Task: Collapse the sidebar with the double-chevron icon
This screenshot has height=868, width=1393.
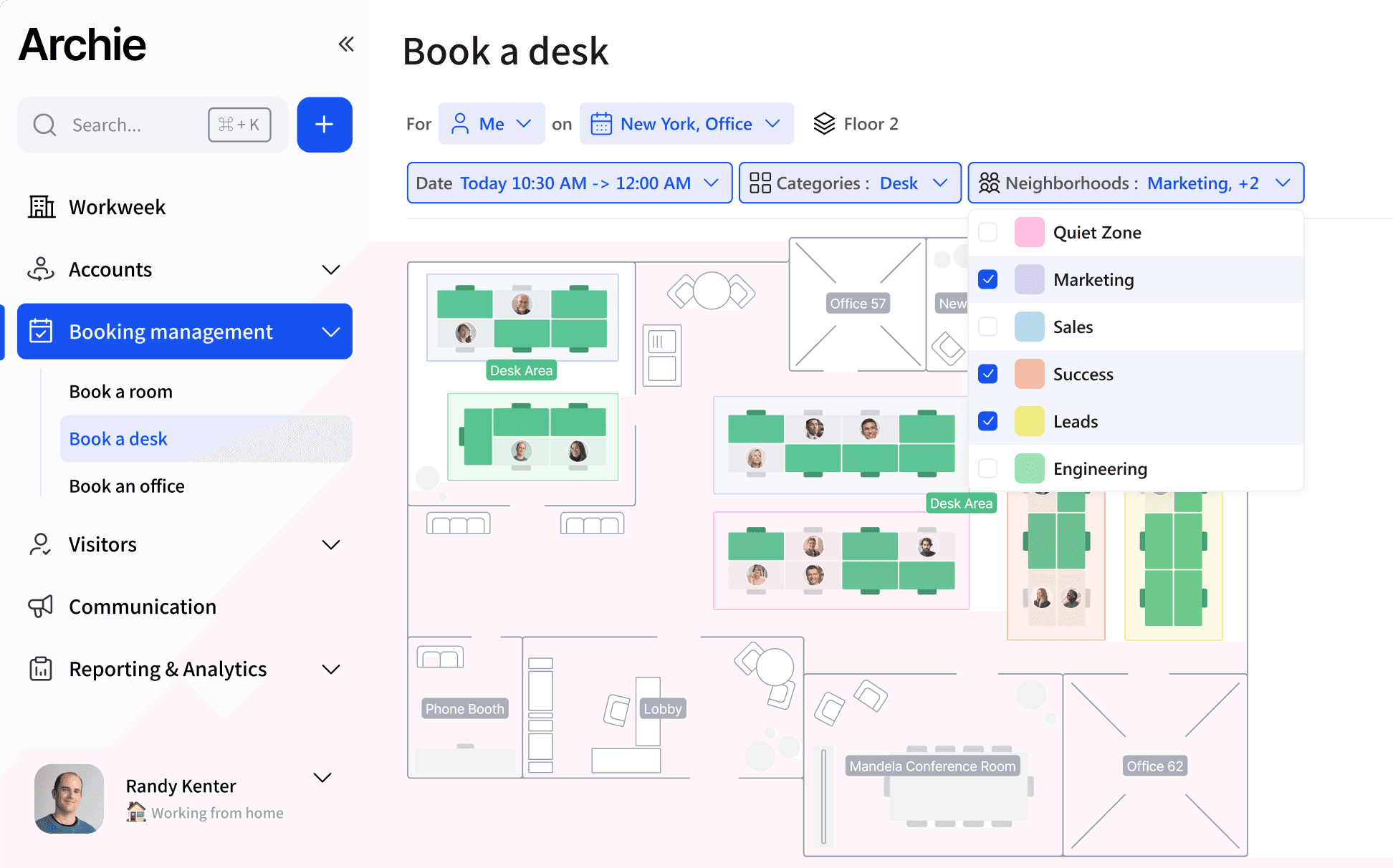Action: tap(346, 44)
